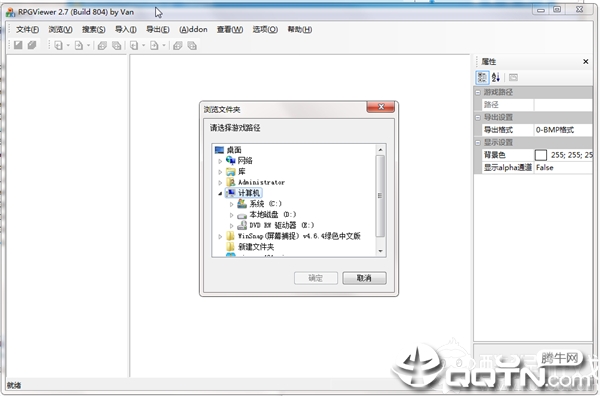Screen dimensions: 600x396
Task: Click the right-arrow page icon in first page group
Action: [x=78, y=46]
